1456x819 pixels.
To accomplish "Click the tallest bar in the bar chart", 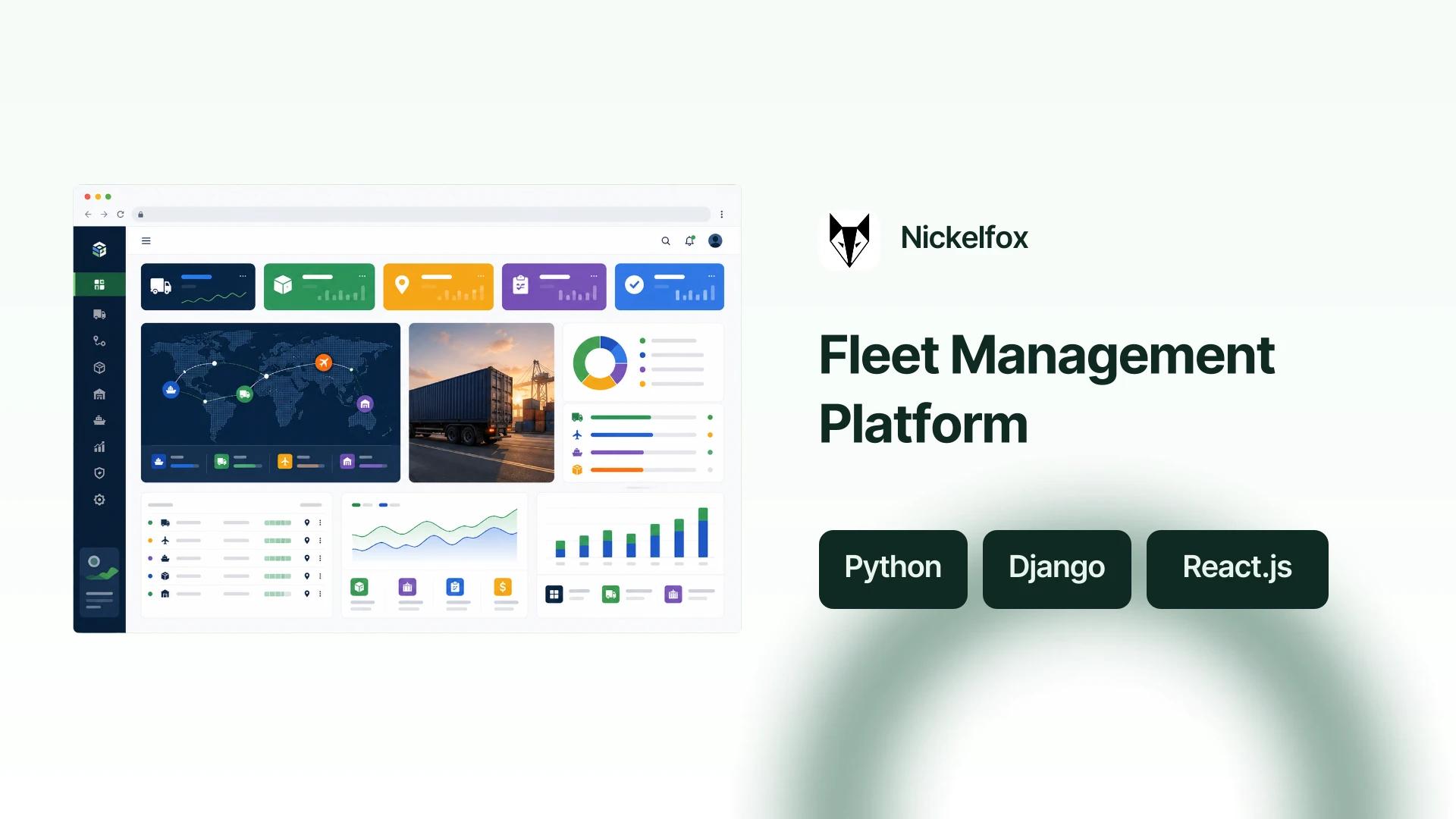I will [703, 532].
